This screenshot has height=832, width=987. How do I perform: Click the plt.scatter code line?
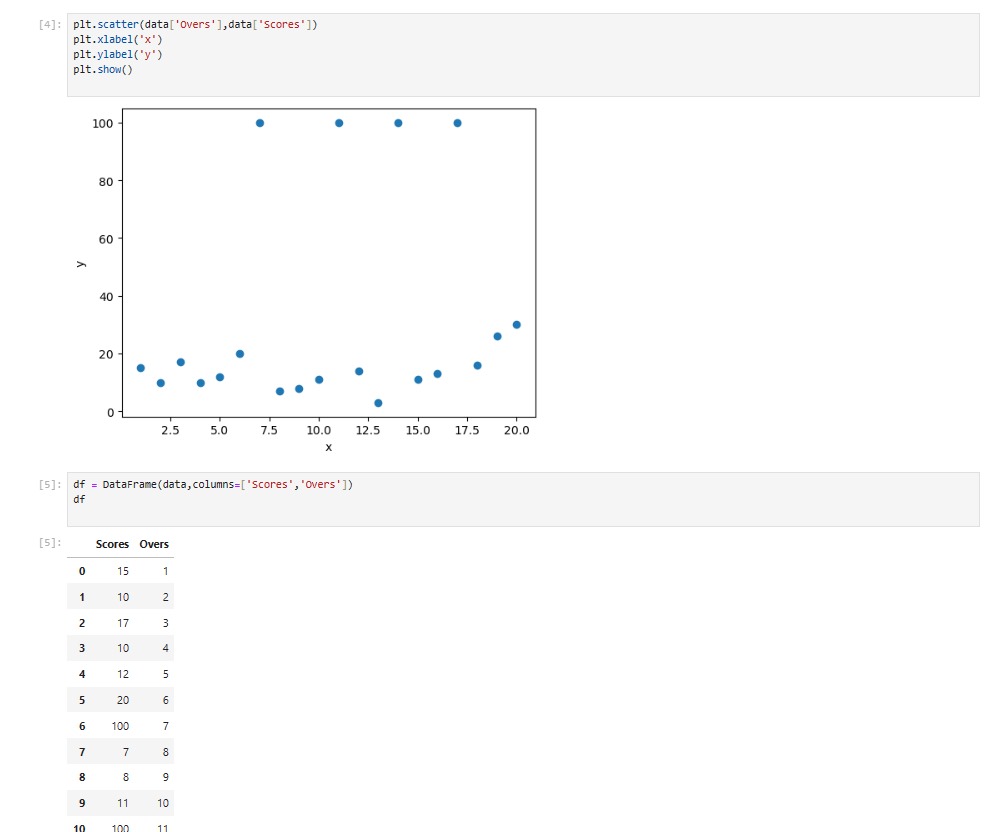[195, 25]
